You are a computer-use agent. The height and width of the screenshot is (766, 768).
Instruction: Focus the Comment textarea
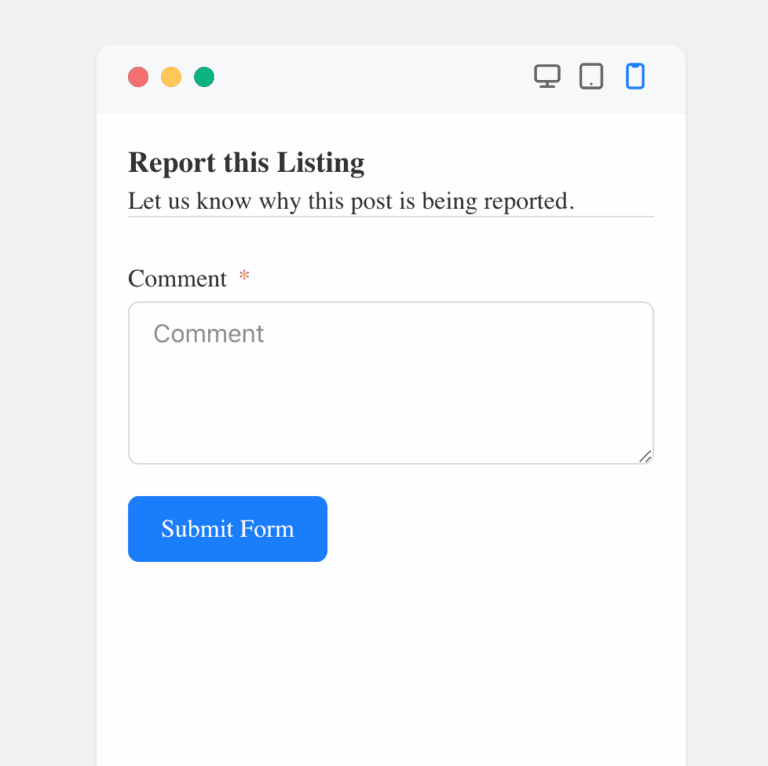click(x=391, y=383)
